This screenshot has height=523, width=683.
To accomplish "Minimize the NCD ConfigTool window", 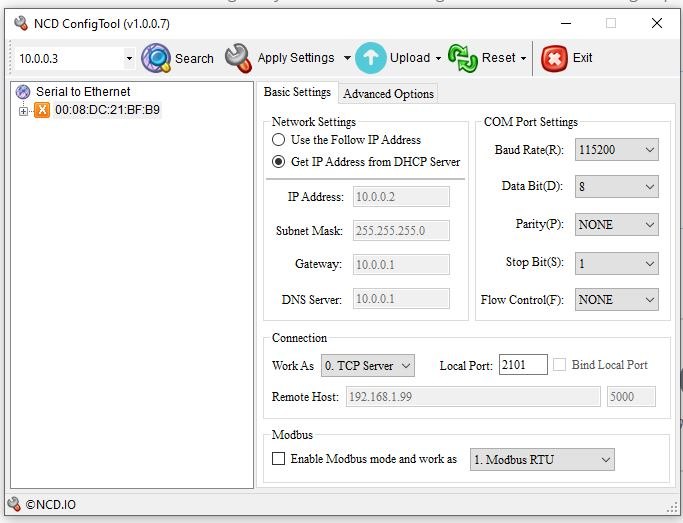I will pos(566,23).
